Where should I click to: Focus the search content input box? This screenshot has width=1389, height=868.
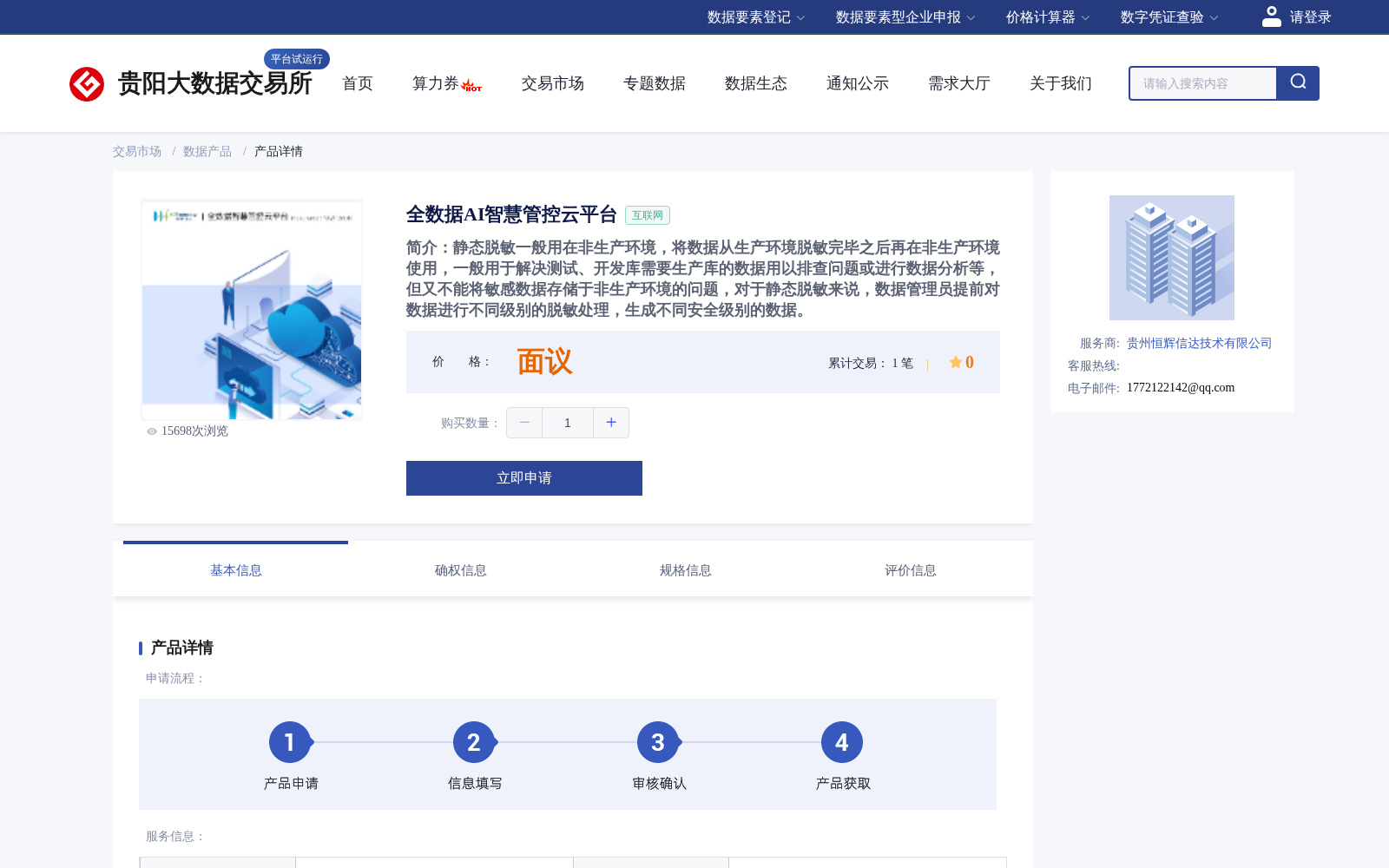coord(1203,83)
